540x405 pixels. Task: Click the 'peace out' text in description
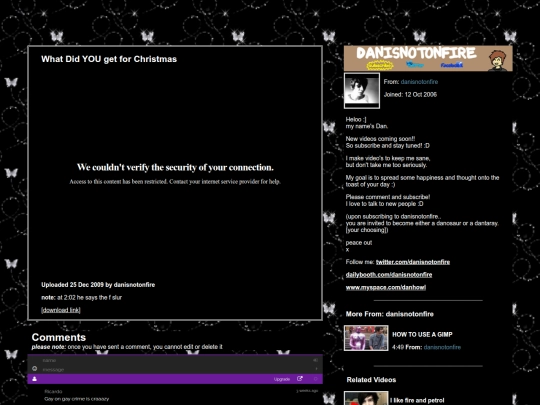pyautogui.click(x=359, y=242)
